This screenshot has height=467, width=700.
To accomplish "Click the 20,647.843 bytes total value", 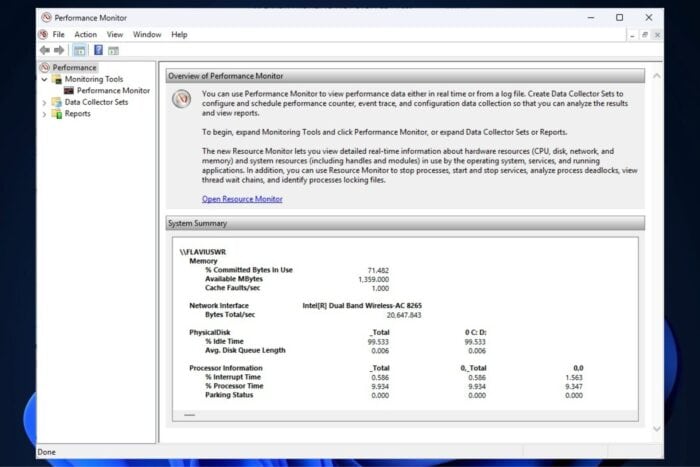I will coord(404,315).
